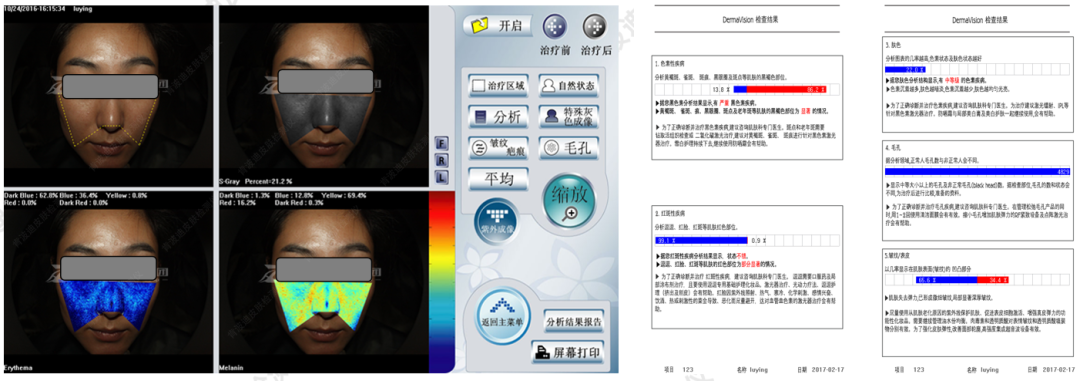
Task: Select the 治疗前 round icon
Action: point(554,27)
